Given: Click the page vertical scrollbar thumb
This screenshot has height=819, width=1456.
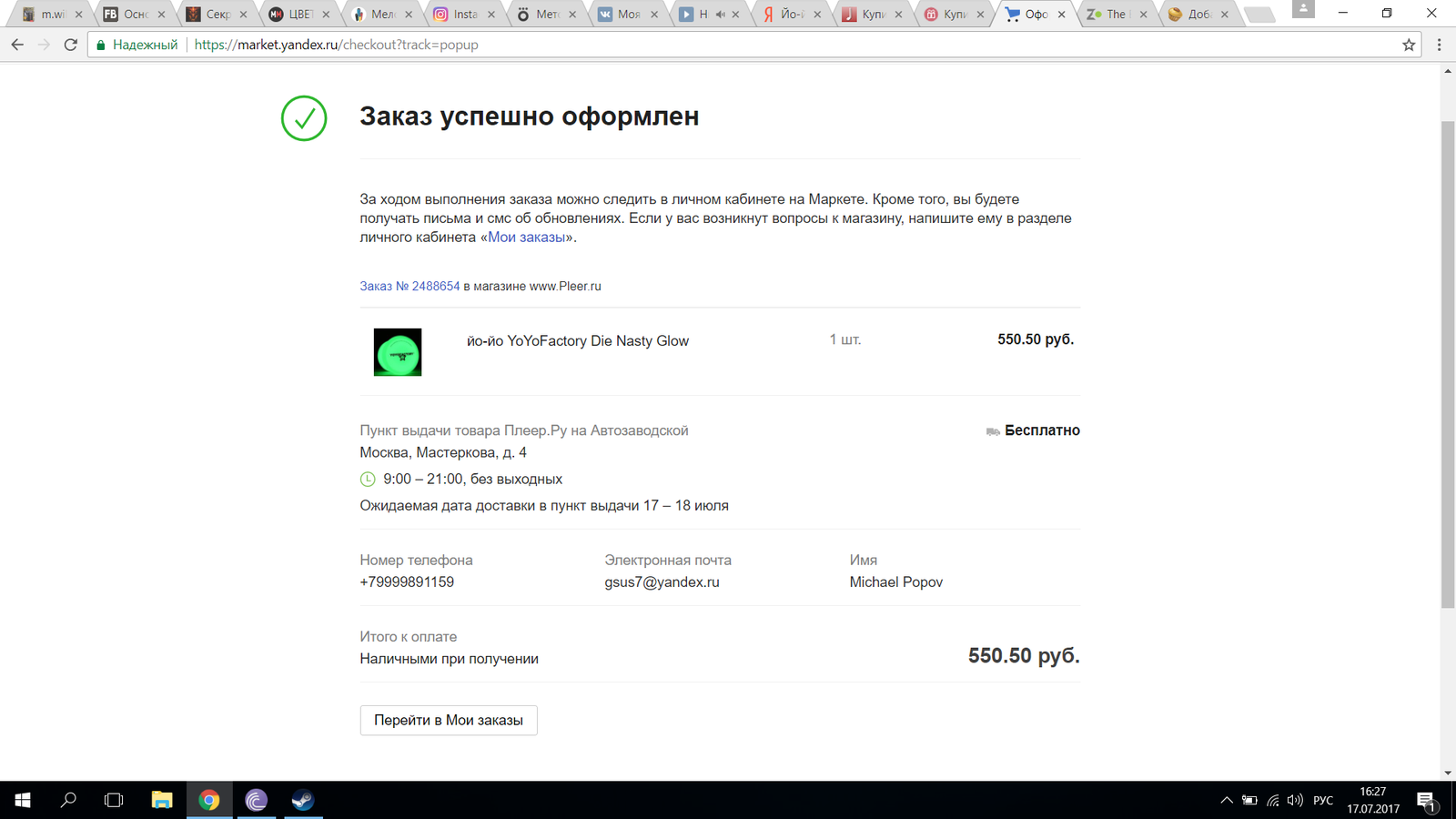Looking at the screenshot, I should [1448, 364].
